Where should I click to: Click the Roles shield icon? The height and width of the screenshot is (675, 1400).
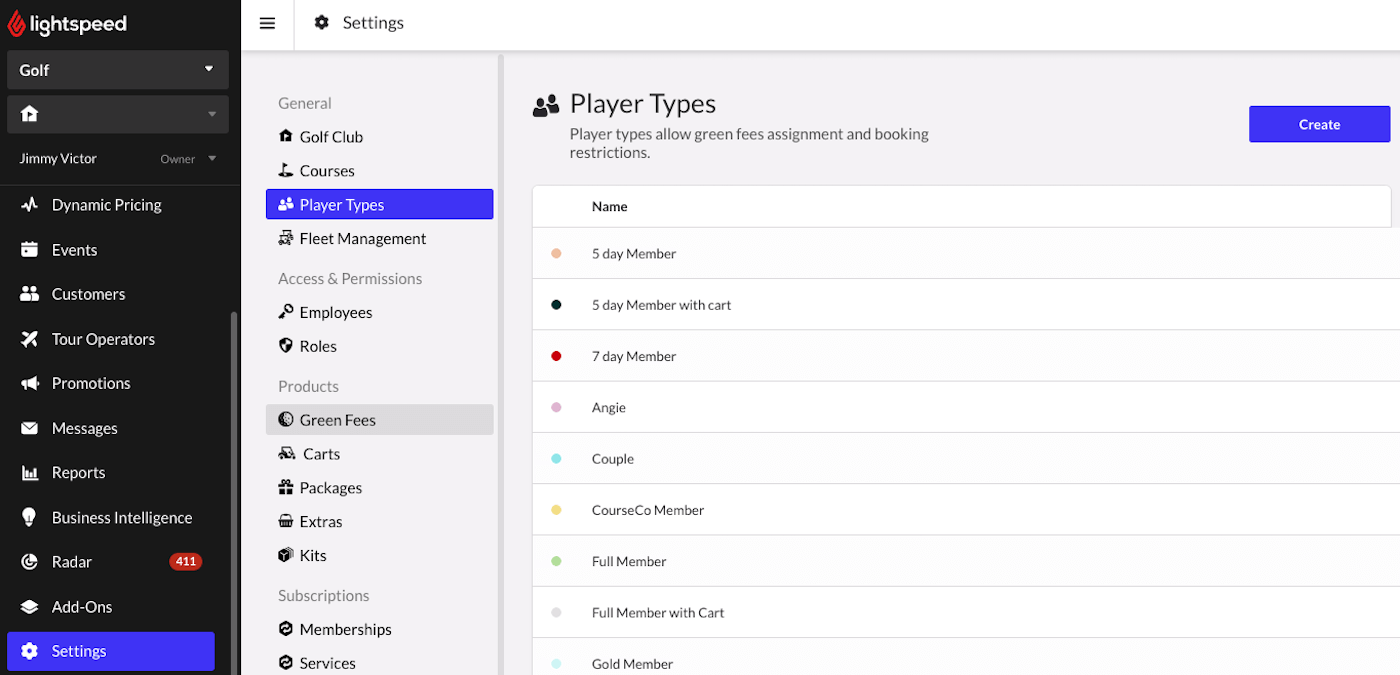(286, 346)
